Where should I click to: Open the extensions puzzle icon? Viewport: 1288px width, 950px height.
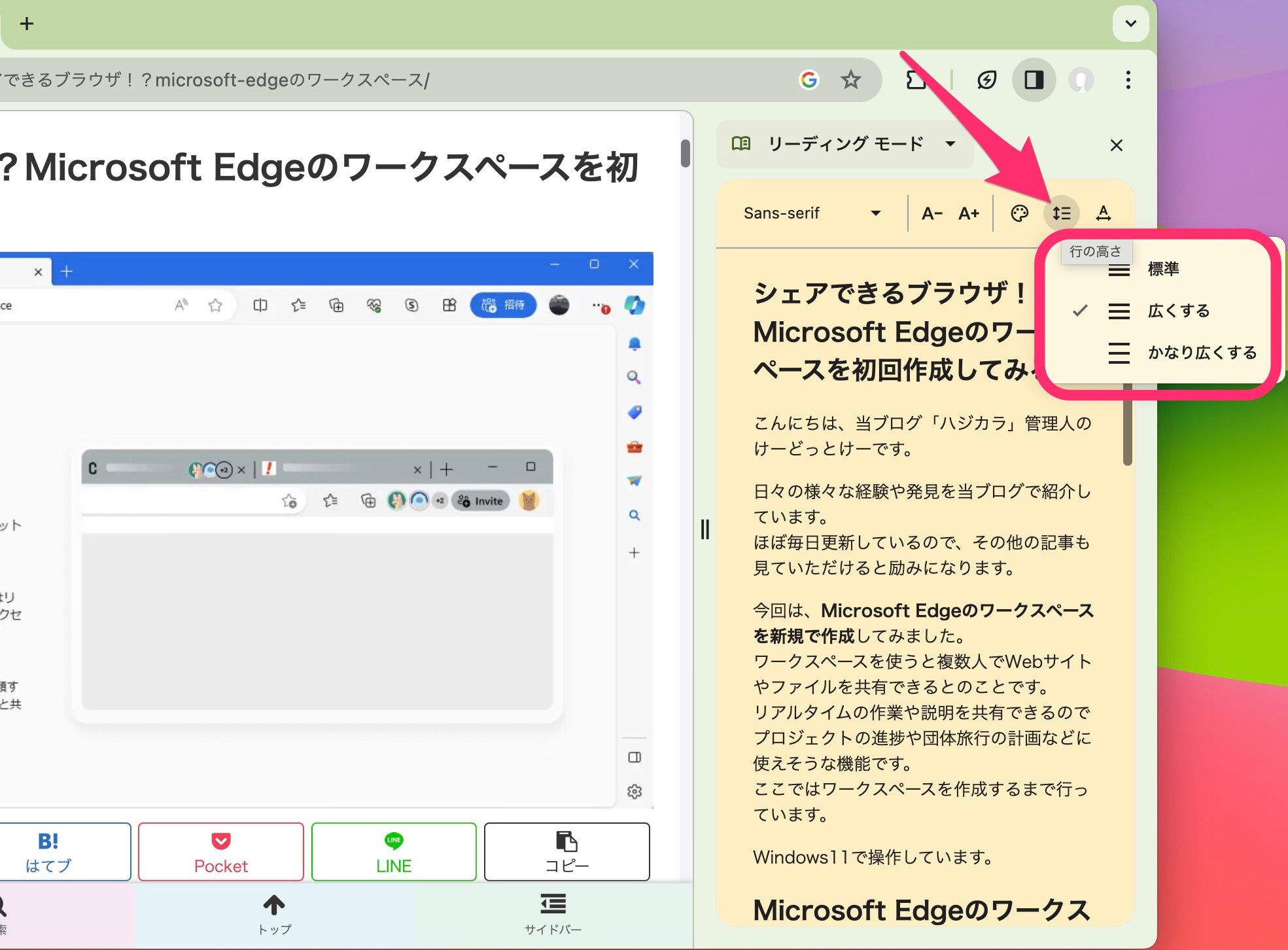click(x=916, y=80)
